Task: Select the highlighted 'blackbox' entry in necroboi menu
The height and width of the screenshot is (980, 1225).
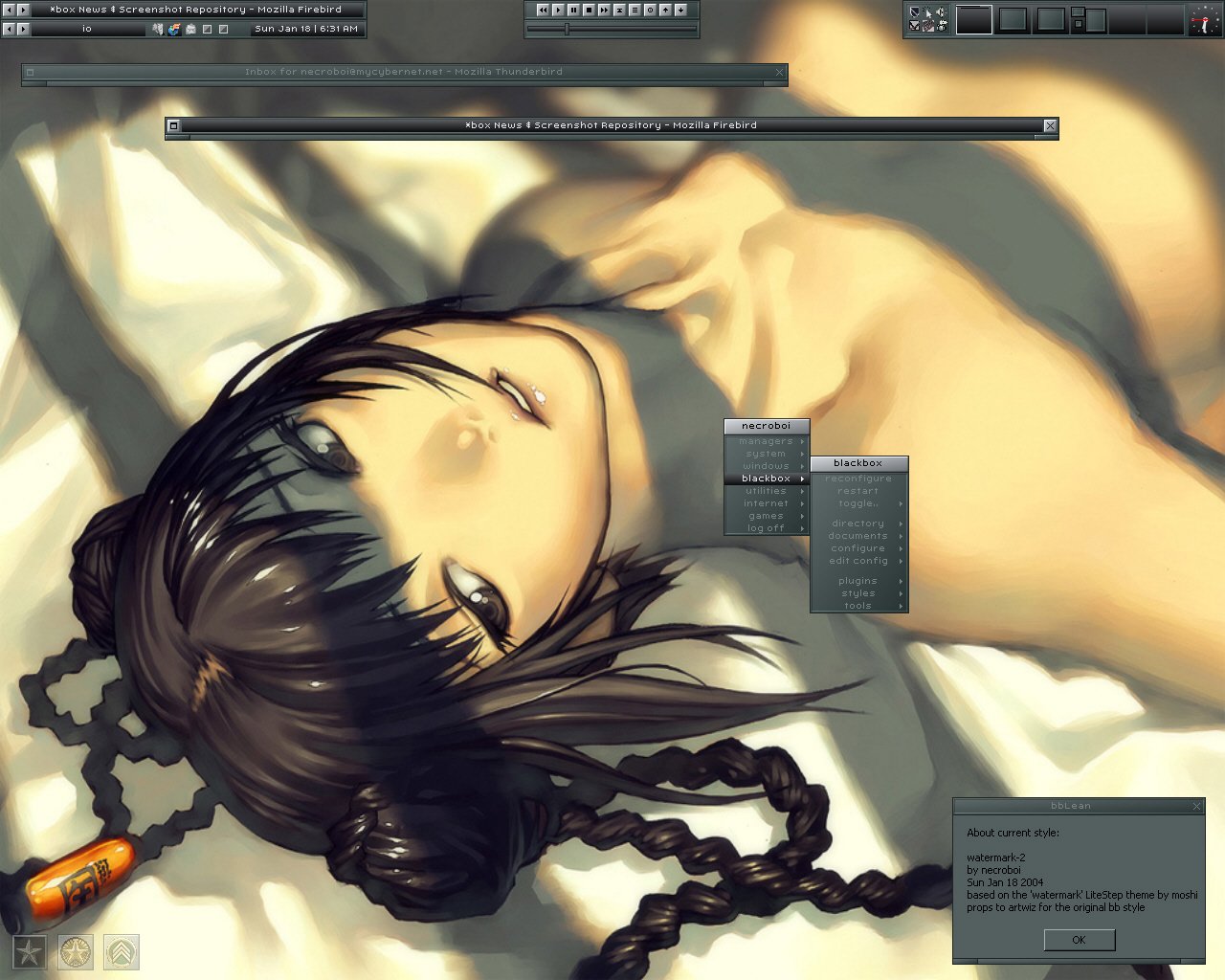Action: pos(767,479)
